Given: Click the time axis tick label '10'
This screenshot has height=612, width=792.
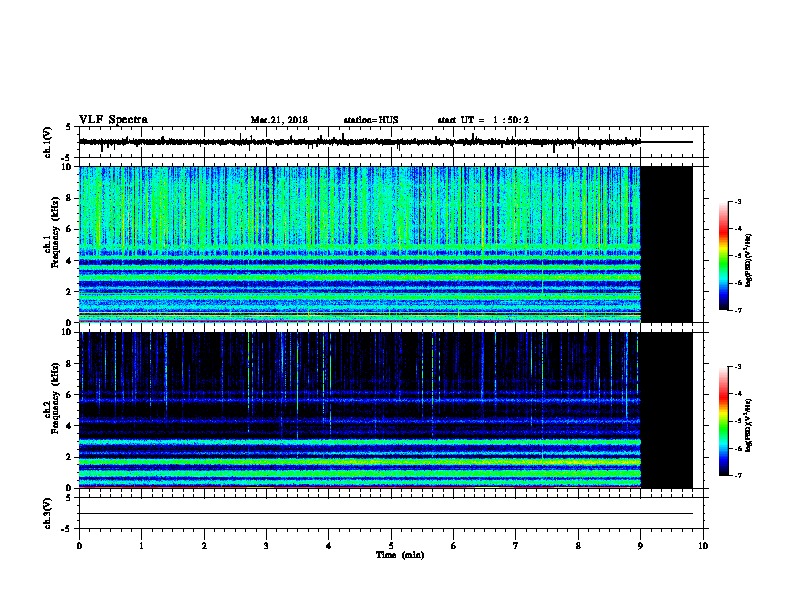Looking at the screenshot, I should tap(703, 546).
